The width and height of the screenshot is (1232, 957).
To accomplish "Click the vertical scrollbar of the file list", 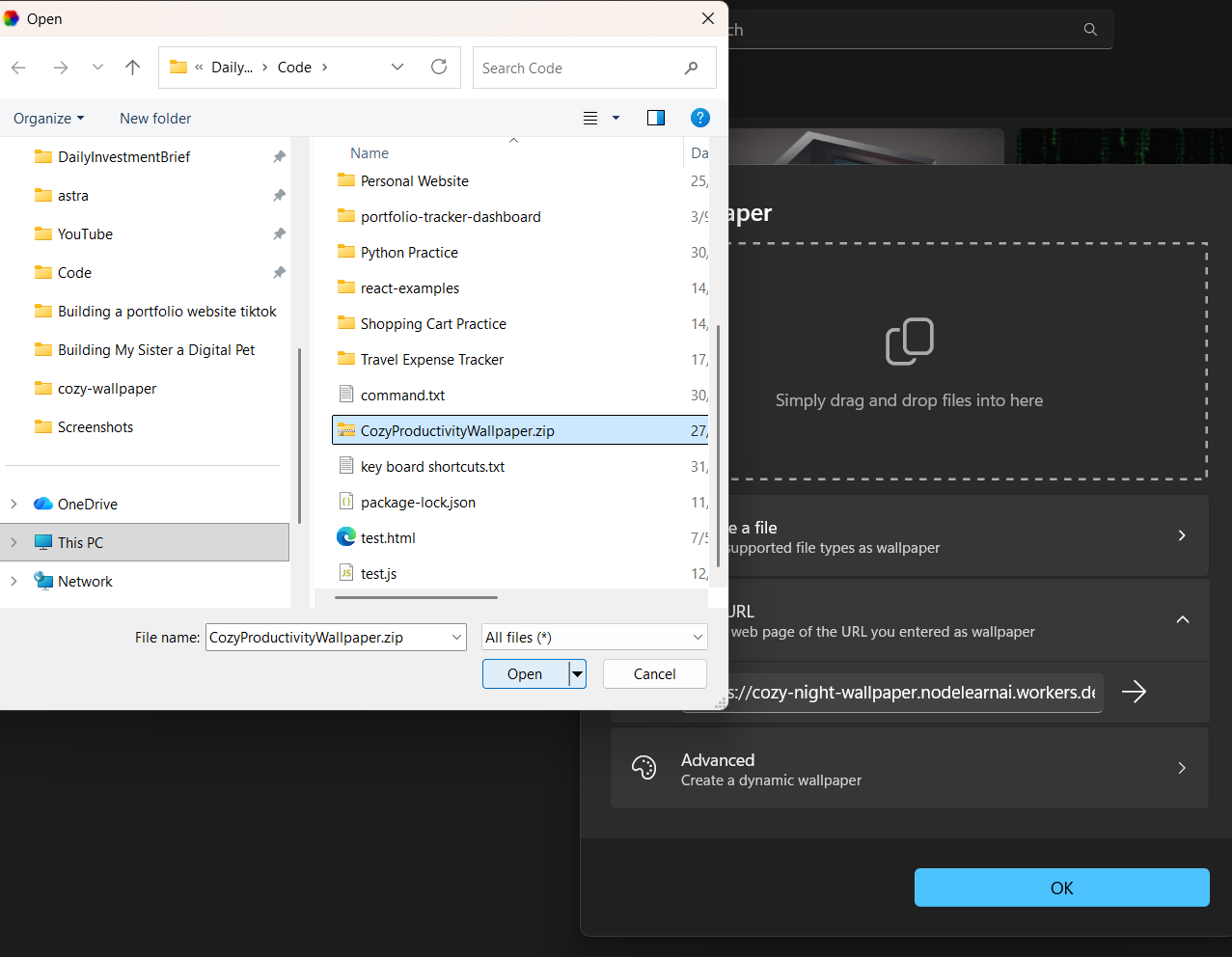I will click(x=718, y=444).
